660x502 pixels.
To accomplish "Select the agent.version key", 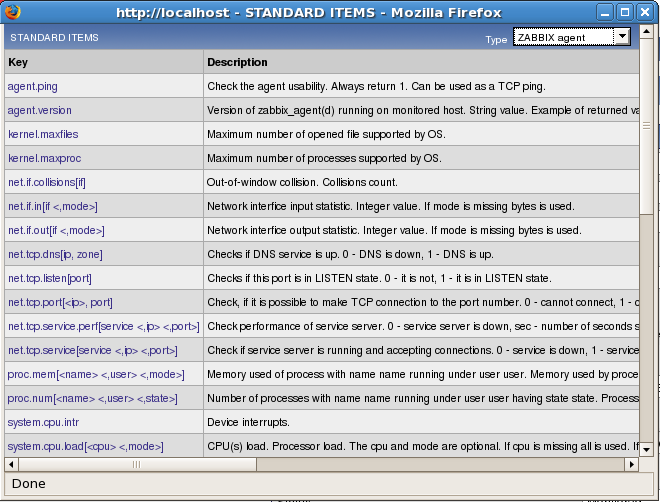I will click(40, 110).
